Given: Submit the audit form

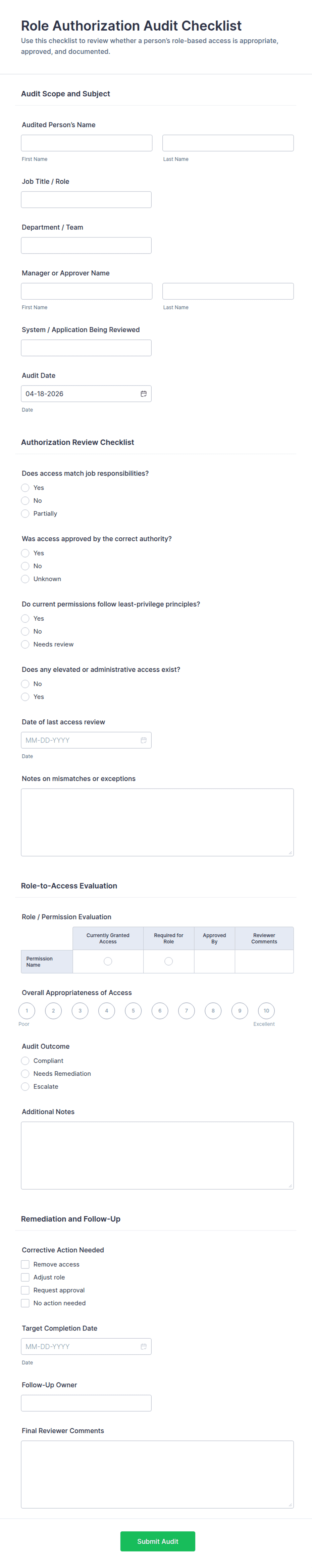Looking at the screenshot, I should (x=158, y=1541).
